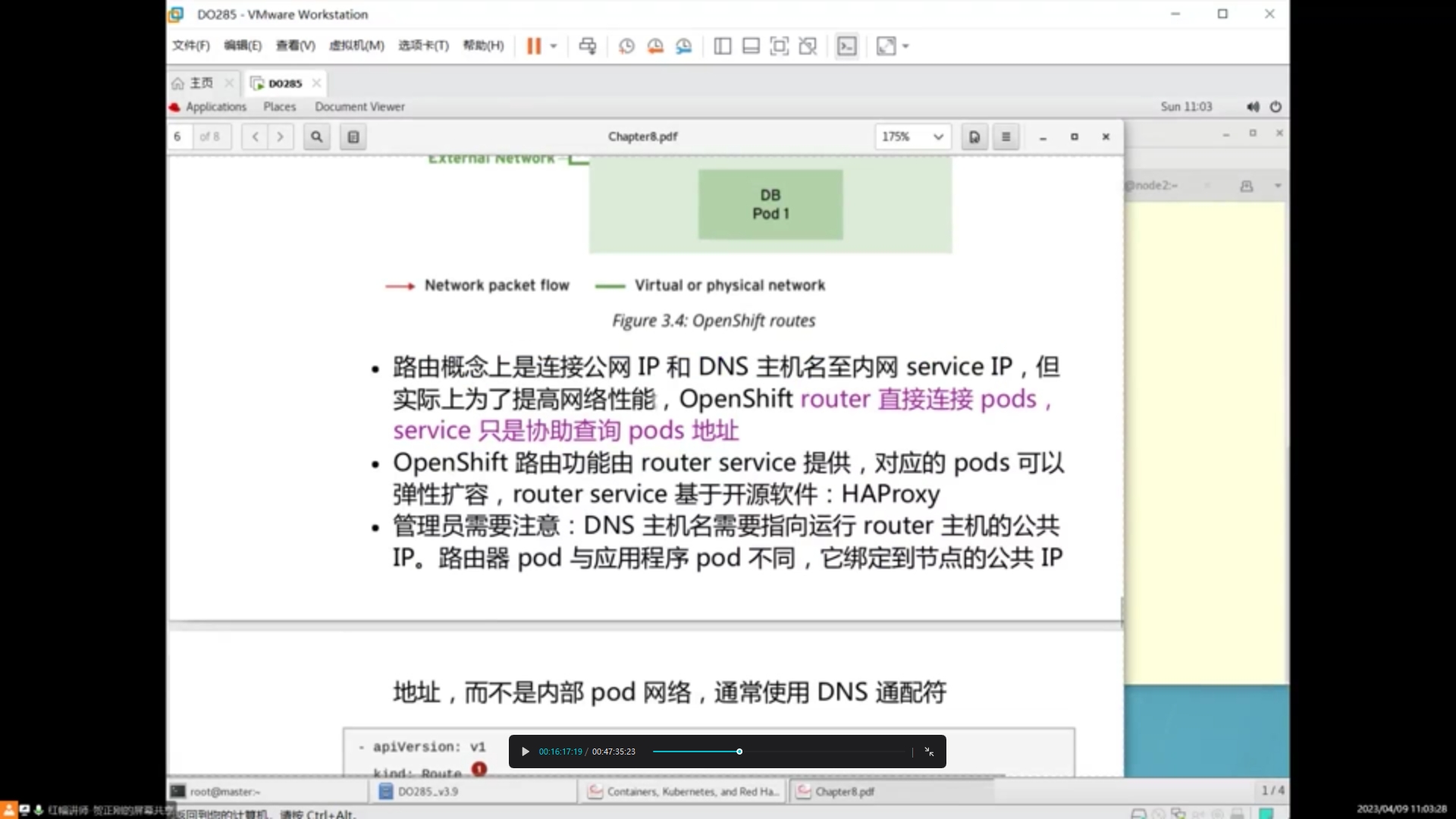Screen dimensions: 1456x819
Task: Open the 帮助(H) menu
Action: [x=483, y=45]
